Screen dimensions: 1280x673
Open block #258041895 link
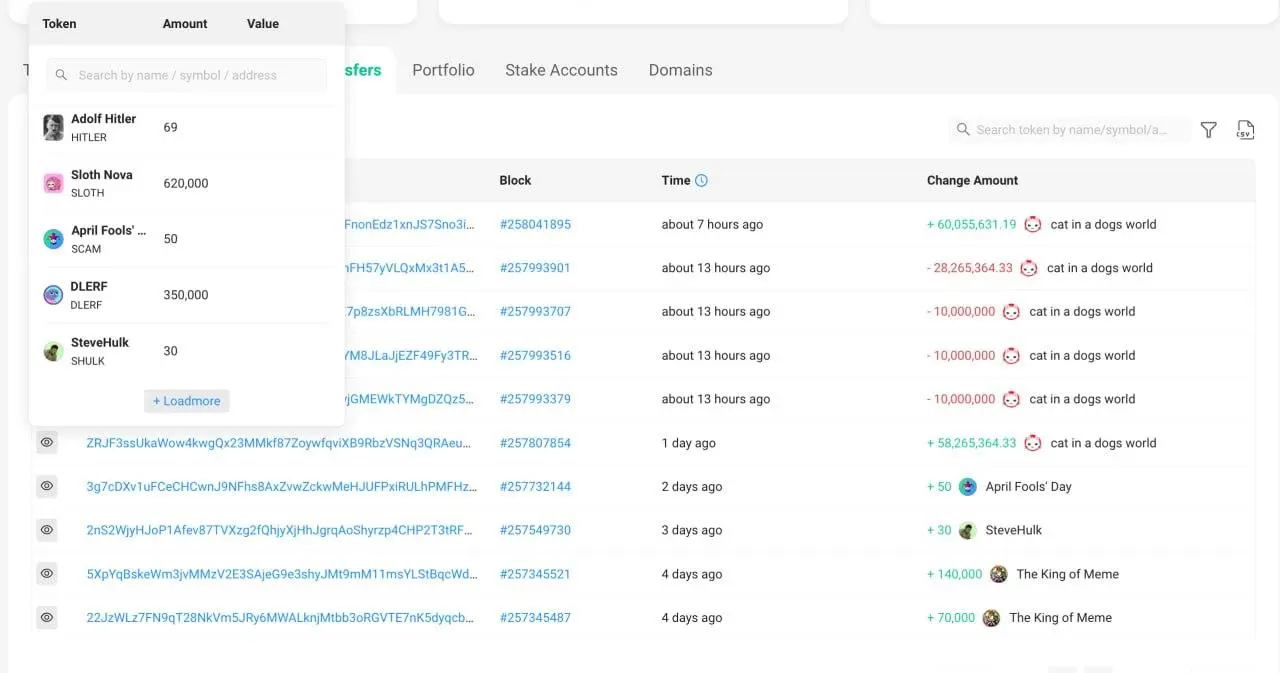535,225
